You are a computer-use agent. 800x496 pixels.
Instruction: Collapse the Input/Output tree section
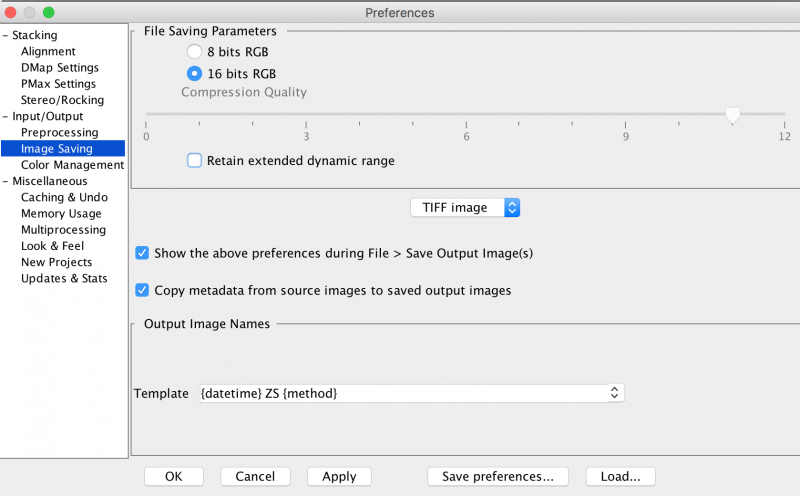pyautogui.click(x=5, y=117)
